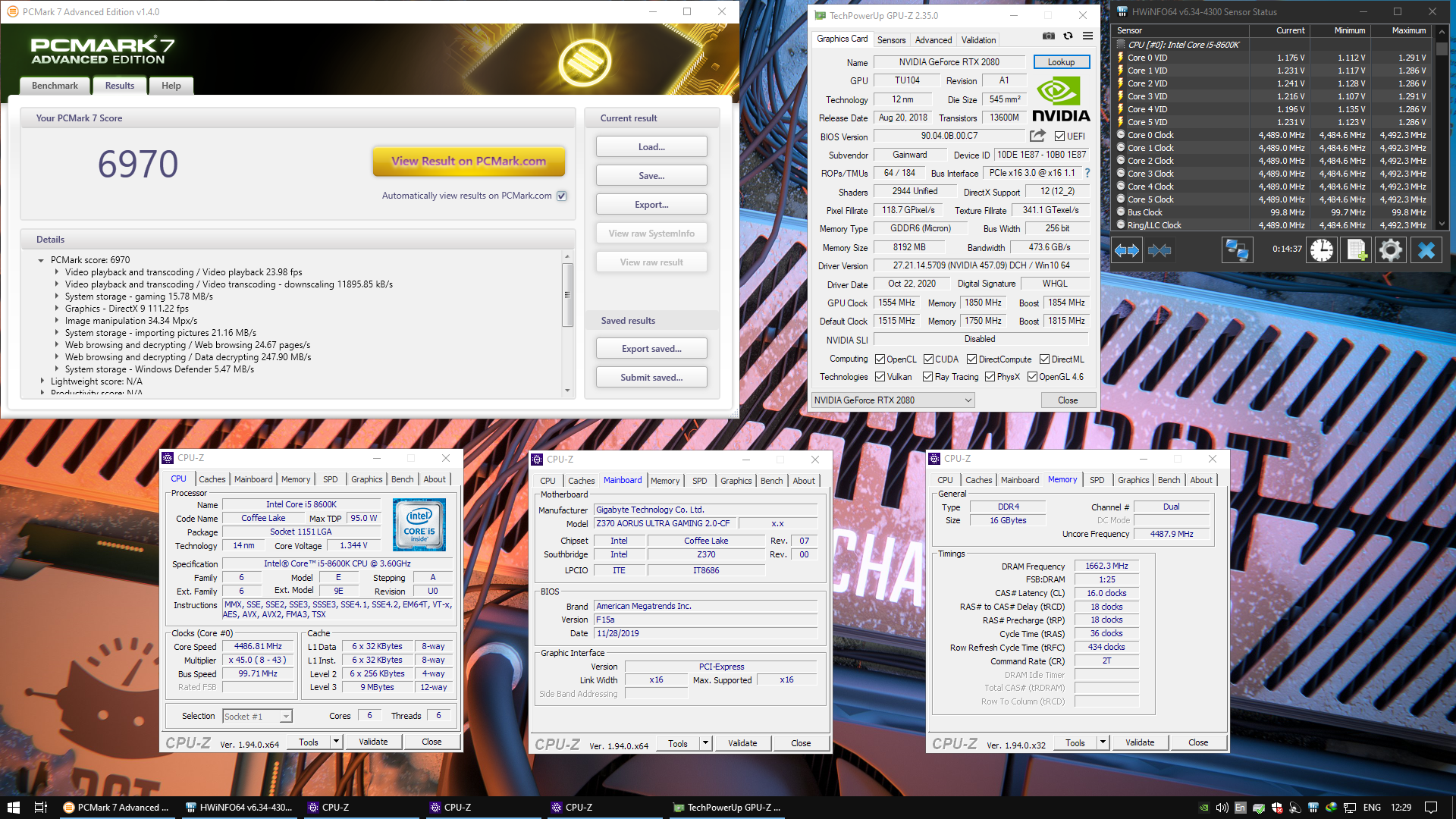The width and height of the screenshot is (1456, 819).
Task: Click GPU-Z BIOS export share icon
Action: [x=1037, y=136]
